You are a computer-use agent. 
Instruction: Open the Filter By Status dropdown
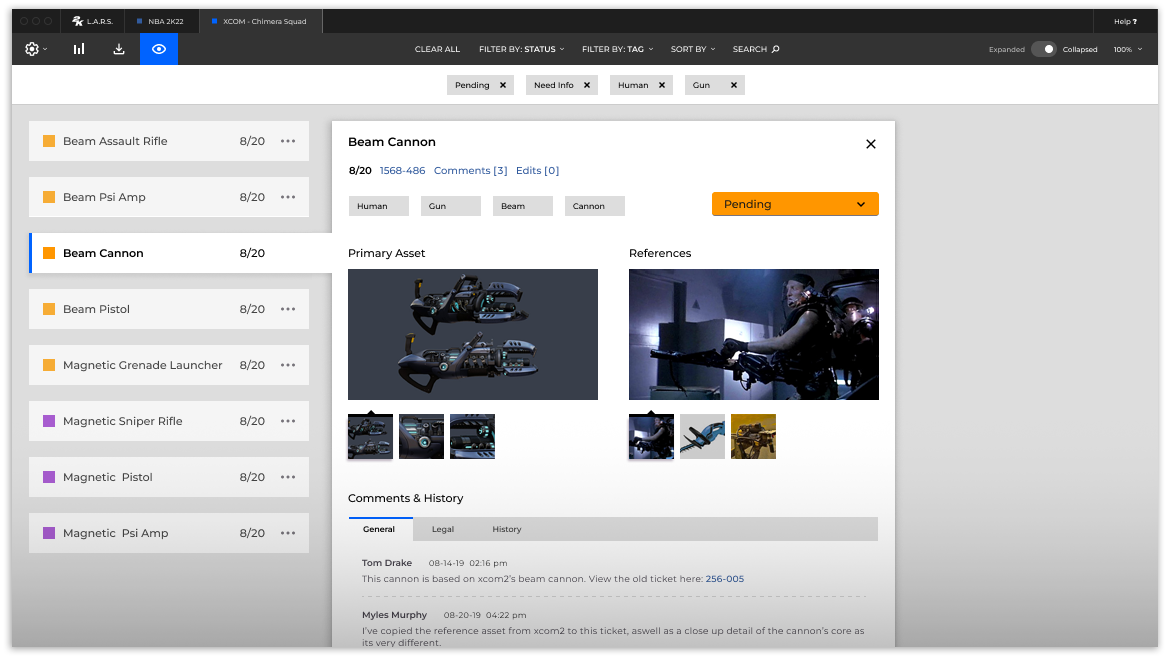pos(522,49)
